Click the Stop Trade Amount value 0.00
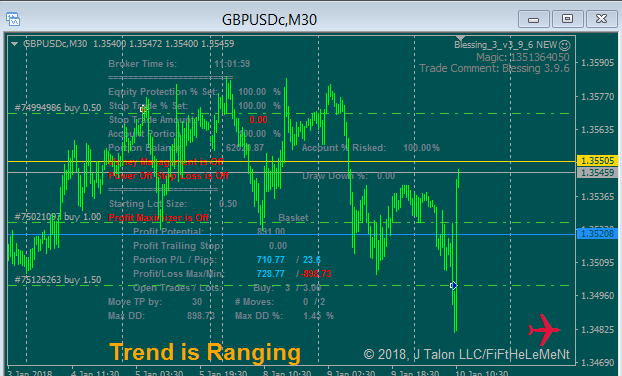Viewport: 622px width, 376px height. click(x=258, y=120)
